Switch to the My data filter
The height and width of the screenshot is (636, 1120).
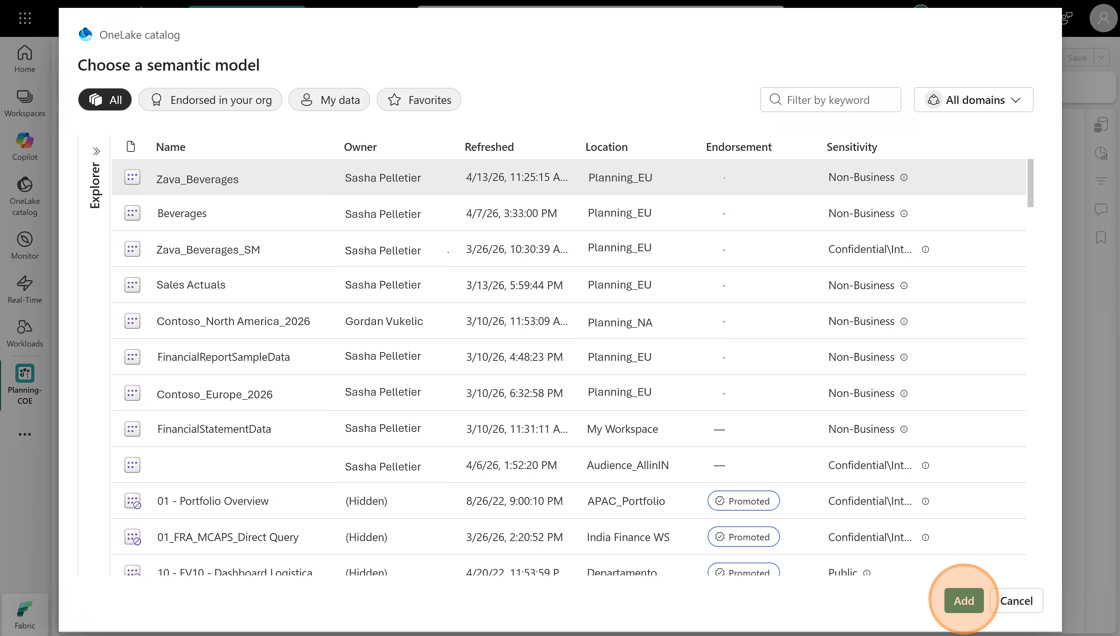[x=329, y=100]
